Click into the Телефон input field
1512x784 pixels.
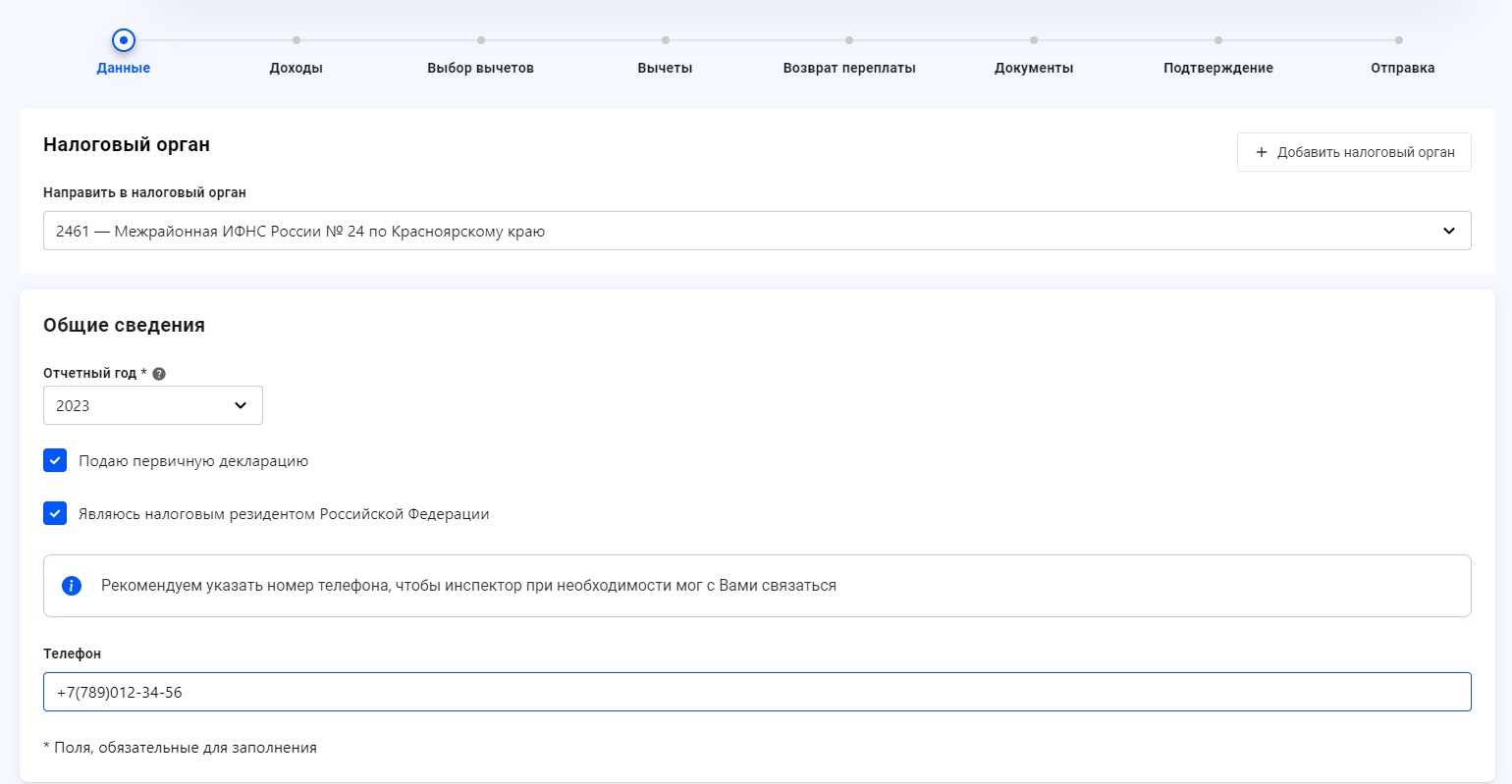757,692
